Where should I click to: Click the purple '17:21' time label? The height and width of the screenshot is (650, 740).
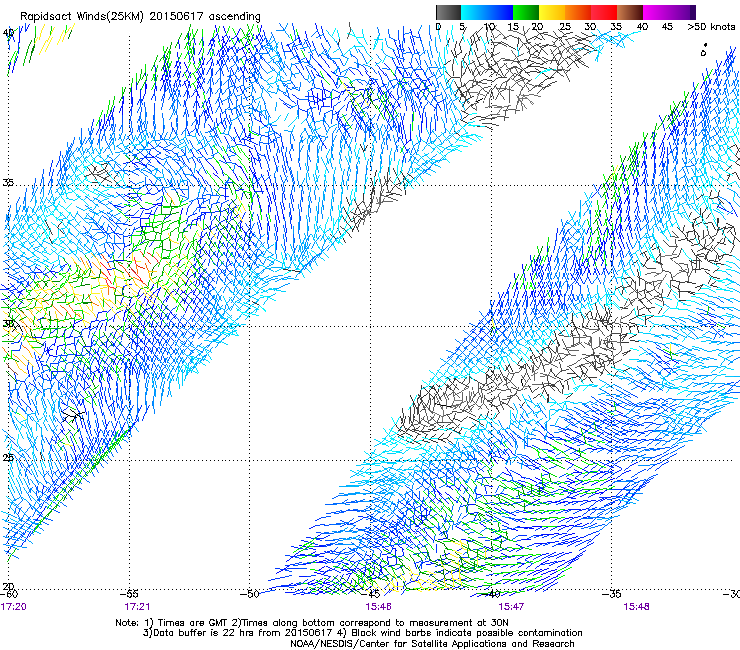[137, 607]
